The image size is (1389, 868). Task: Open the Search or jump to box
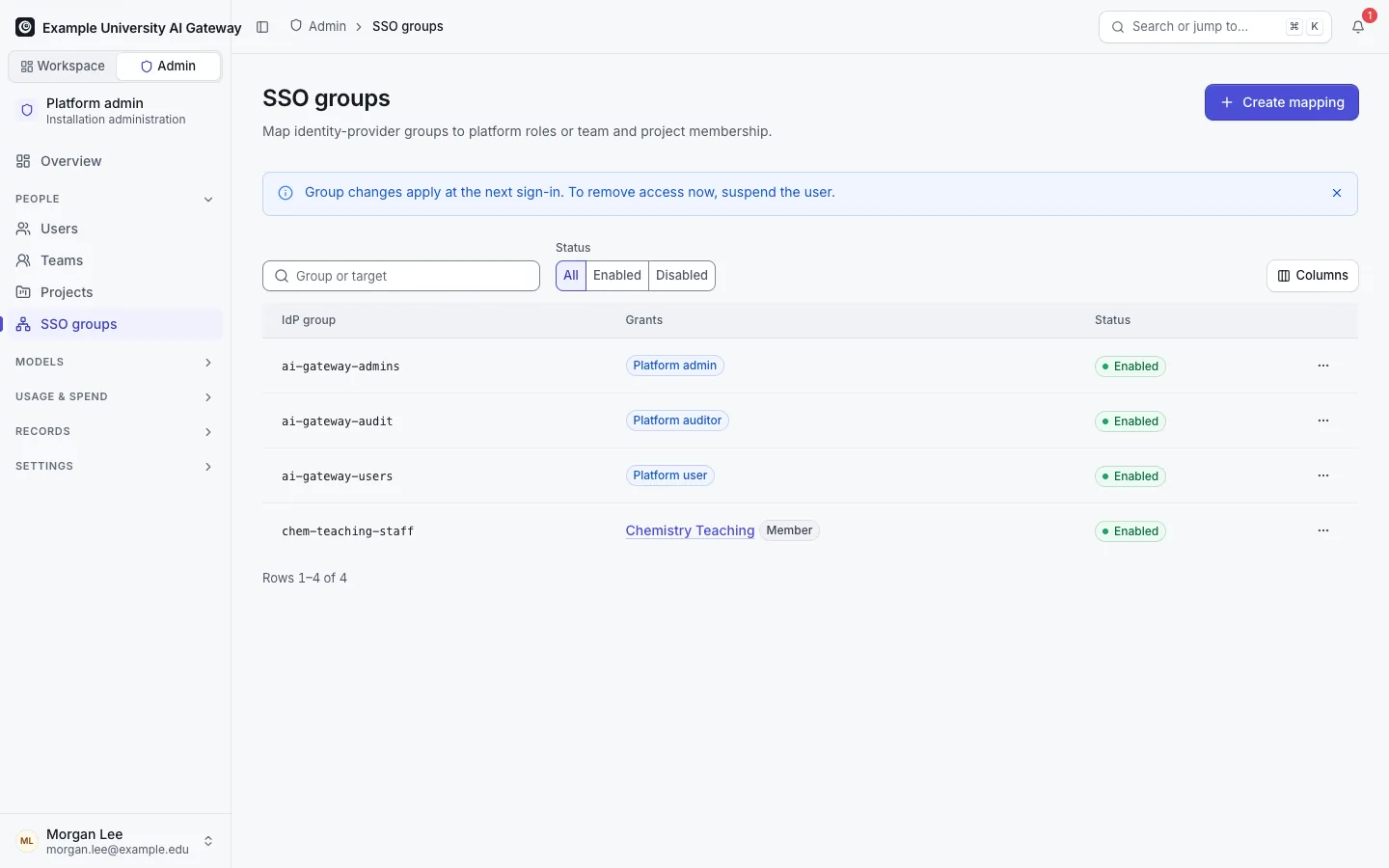[1215, 27]
